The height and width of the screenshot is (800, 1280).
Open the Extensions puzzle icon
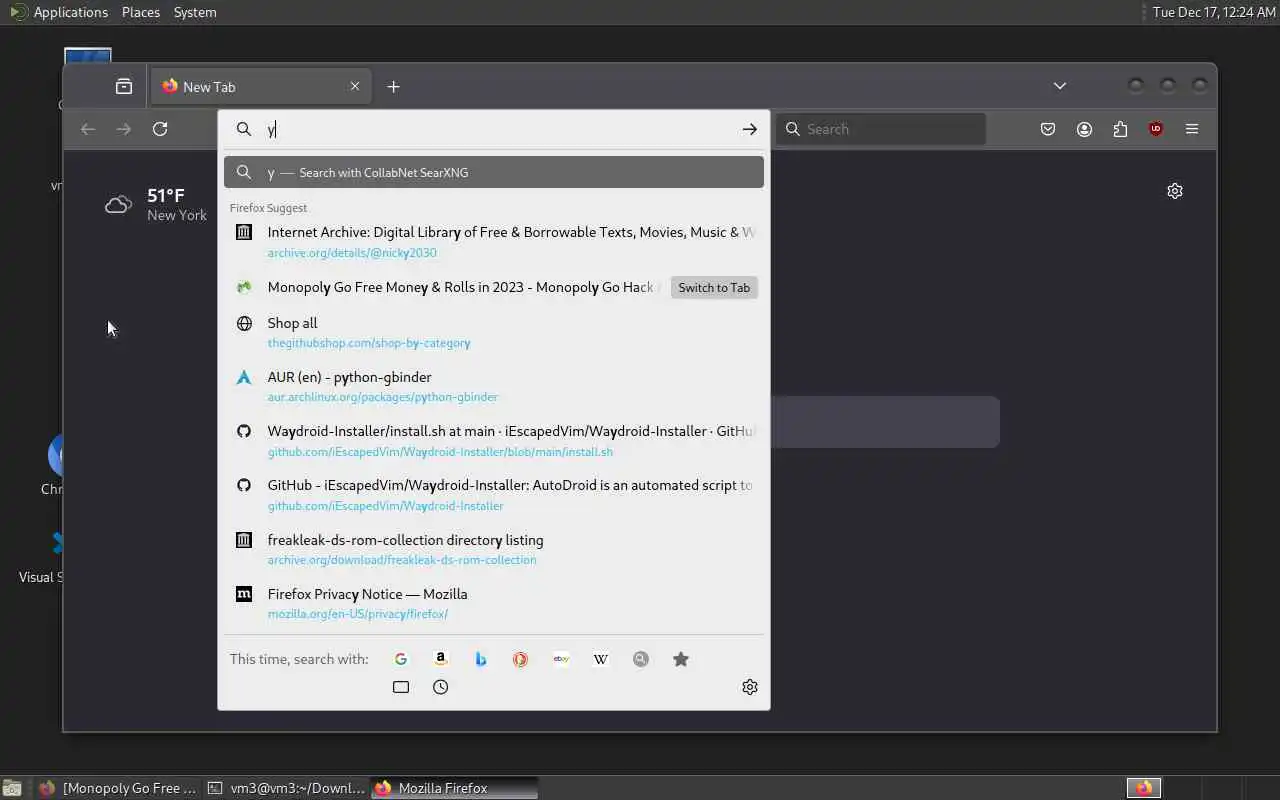(x=1120, y=129)
